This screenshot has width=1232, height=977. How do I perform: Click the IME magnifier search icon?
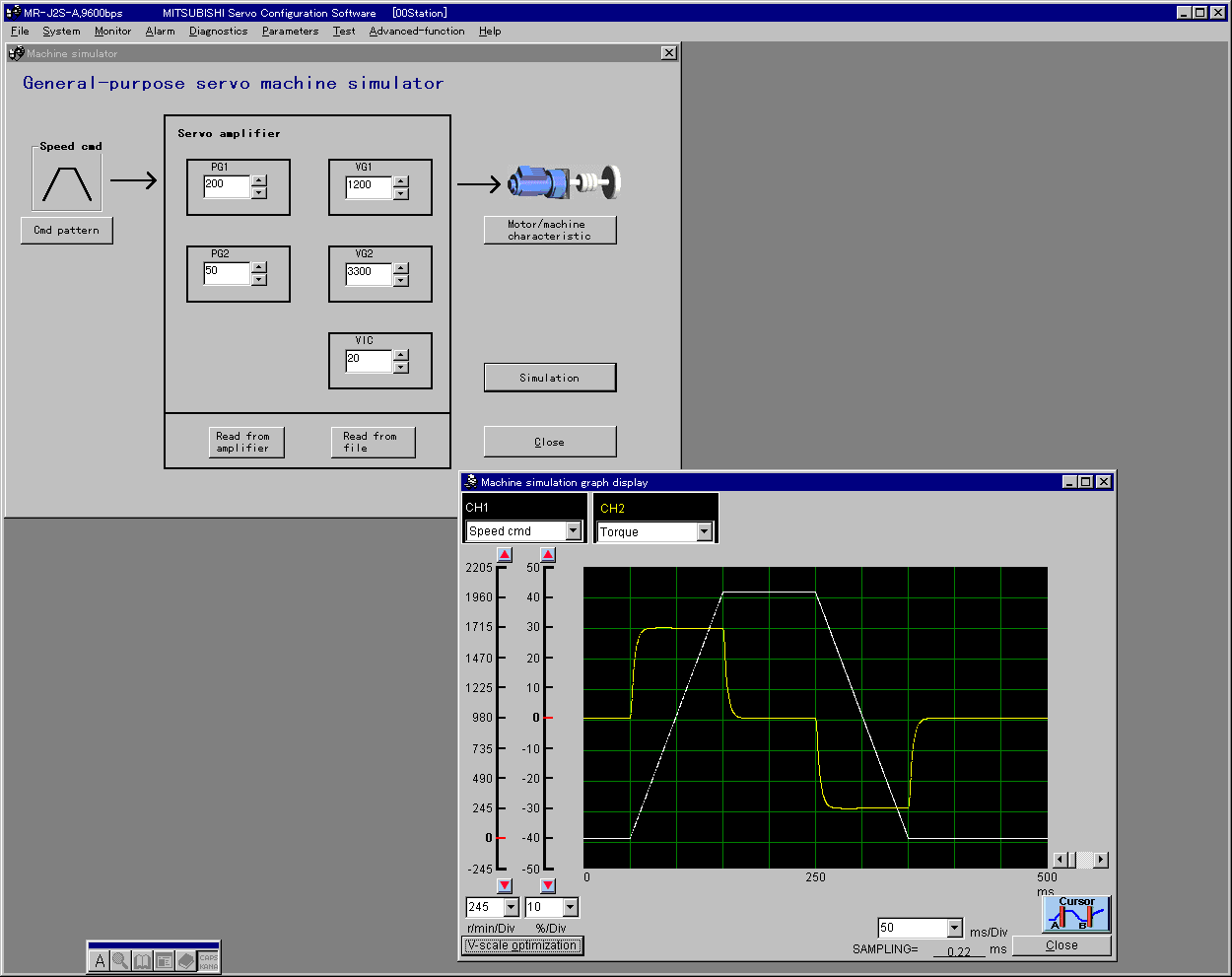tap(120, 960)
